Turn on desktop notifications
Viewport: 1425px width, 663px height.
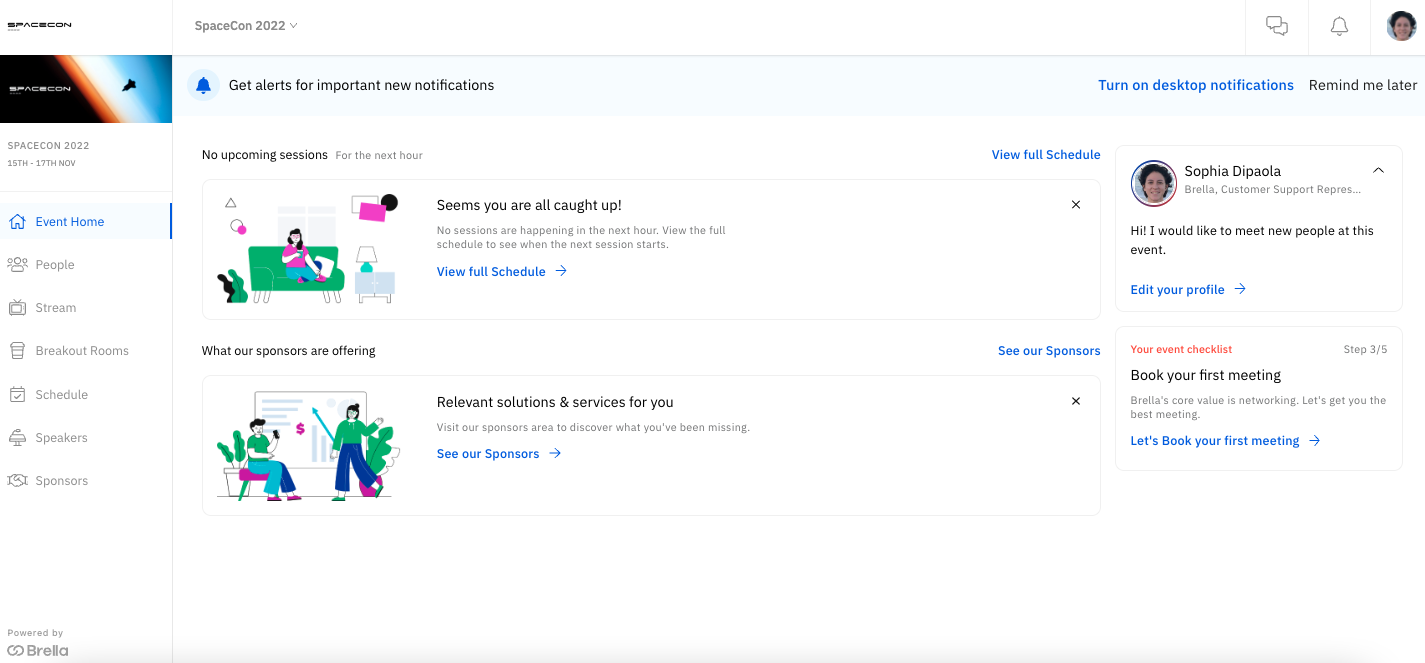(x=1196, y=85)
